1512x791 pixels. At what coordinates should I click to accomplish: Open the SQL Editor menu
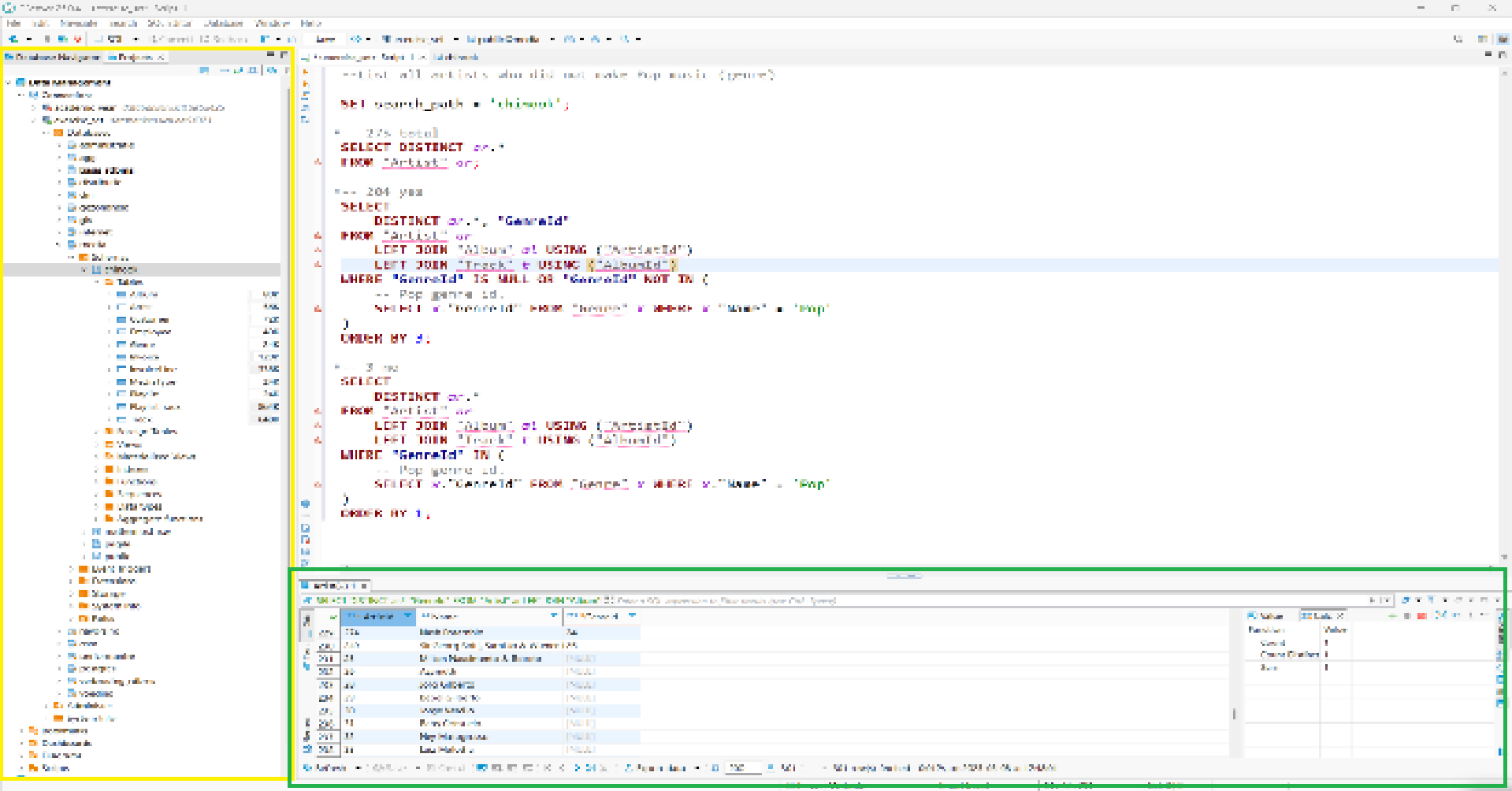click(x=169, y=23)
